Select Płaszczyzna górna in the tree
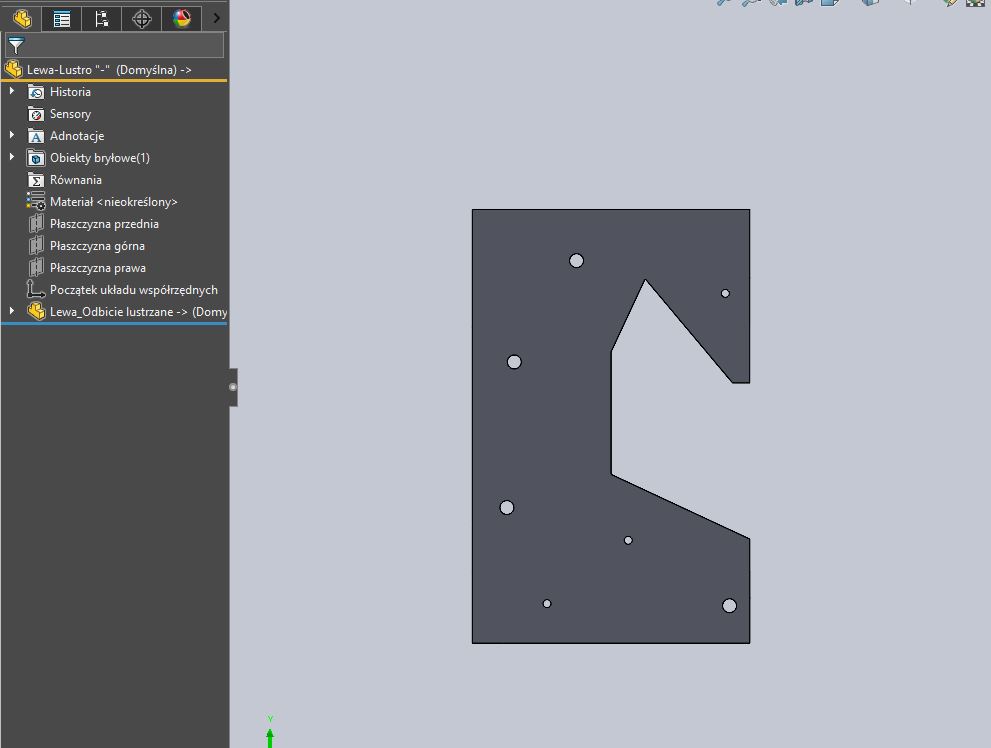991x748 pixels. click(97, 246)
